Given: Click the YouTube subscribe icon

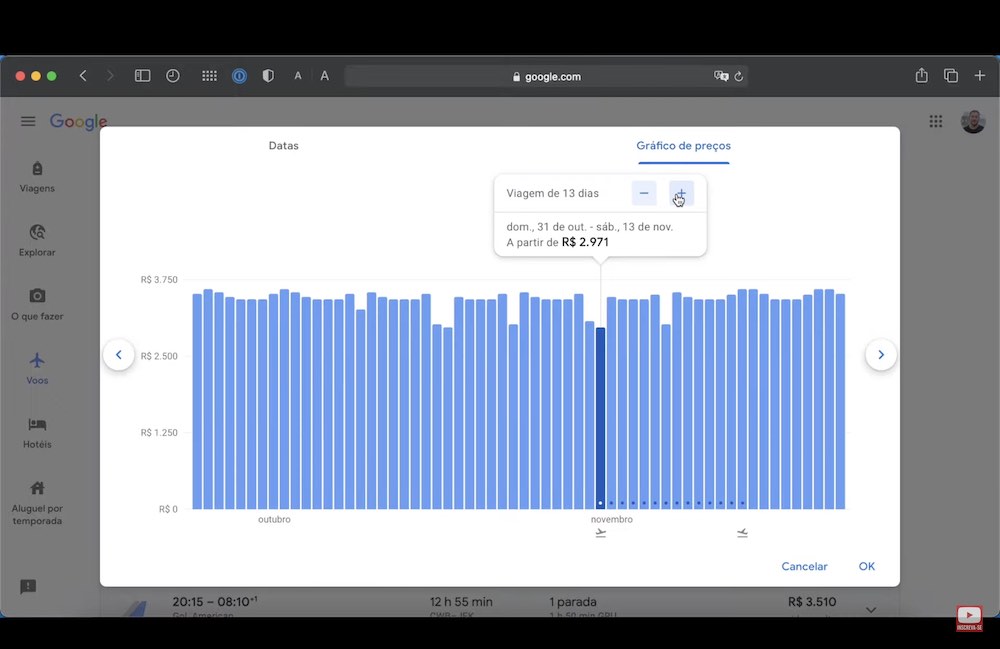Looking at the screenshot, I should (969, 618).
